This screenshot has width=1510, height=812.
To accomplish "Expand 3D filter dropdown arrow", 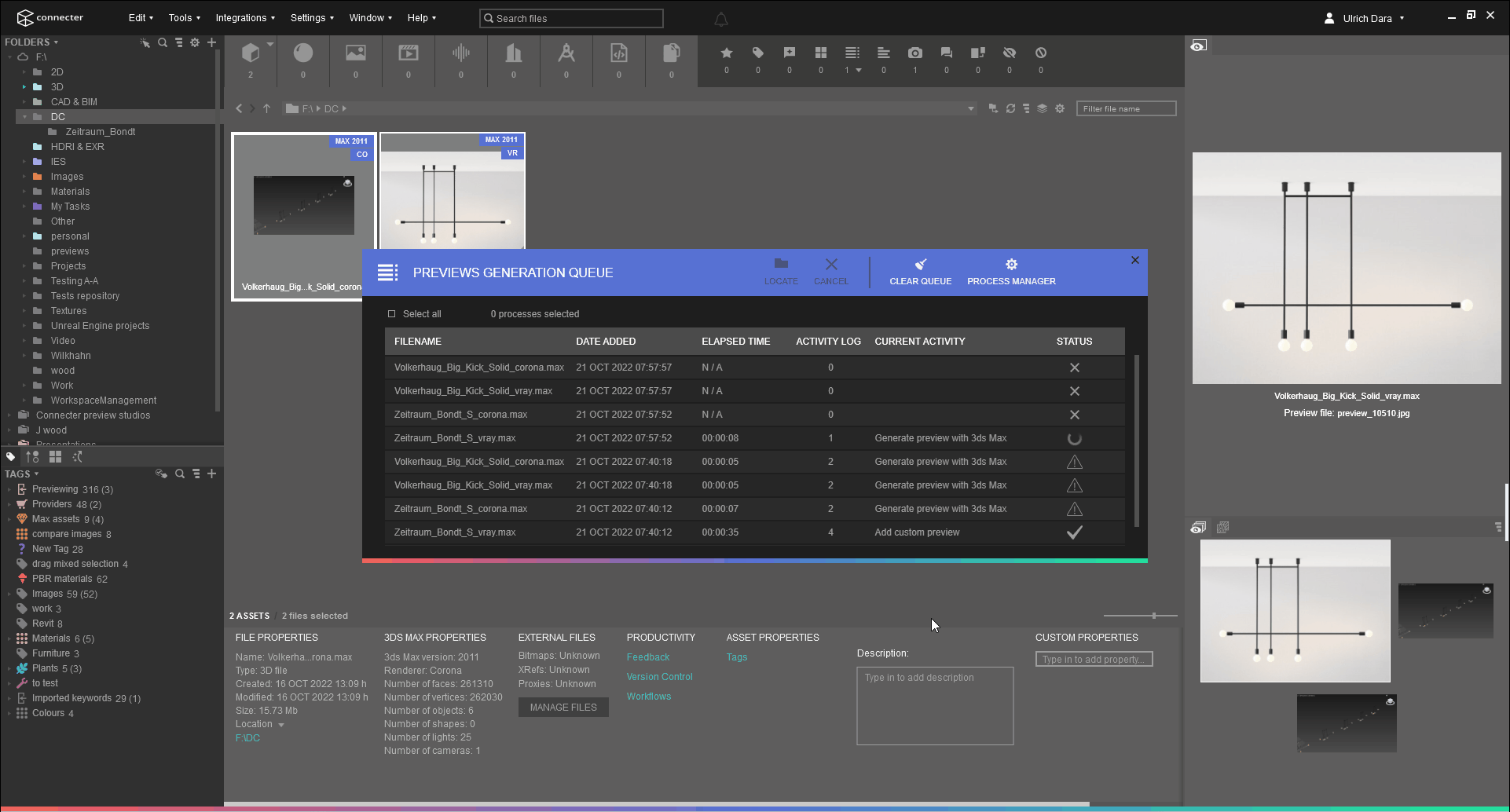I will (x=270, y=44).
